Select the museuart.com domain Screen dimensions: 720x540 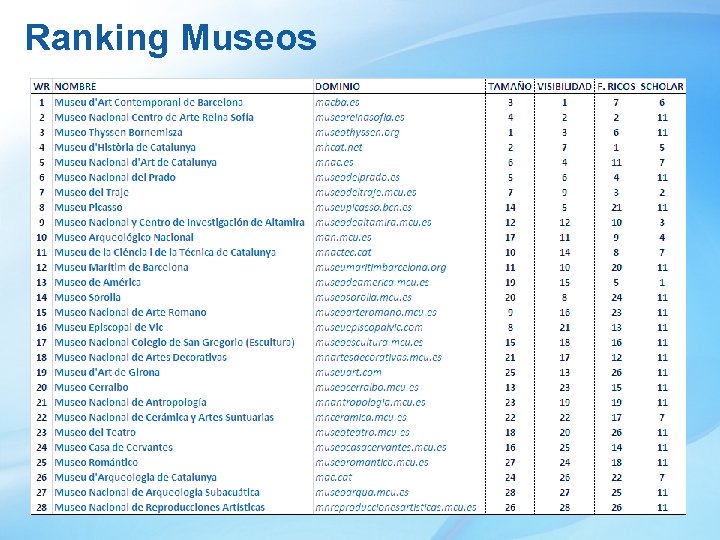[348, 372]
